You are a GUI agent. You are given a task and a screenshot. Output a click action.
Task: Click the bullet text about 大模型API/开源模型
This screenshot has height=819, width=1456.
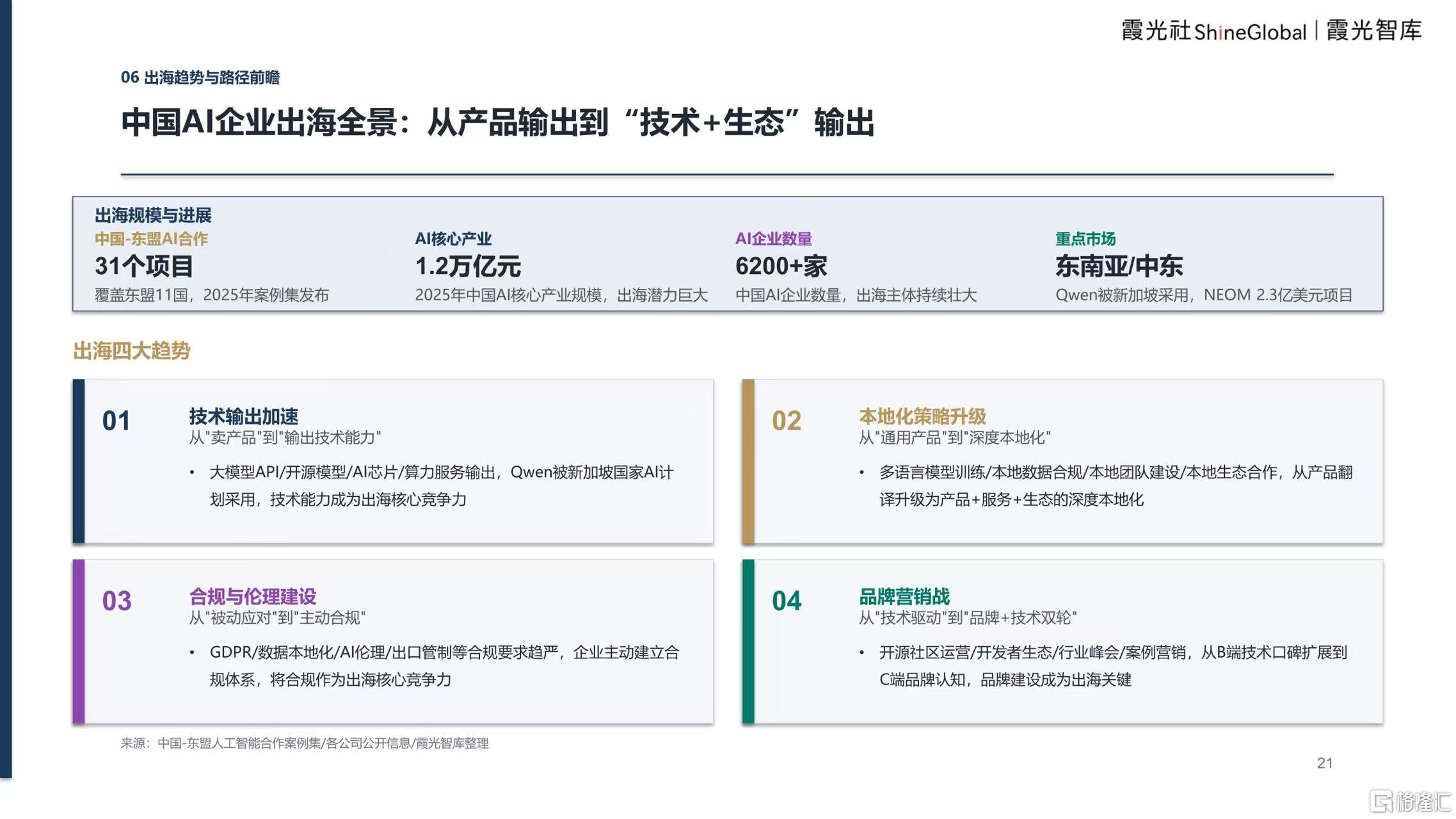[442, 486]
